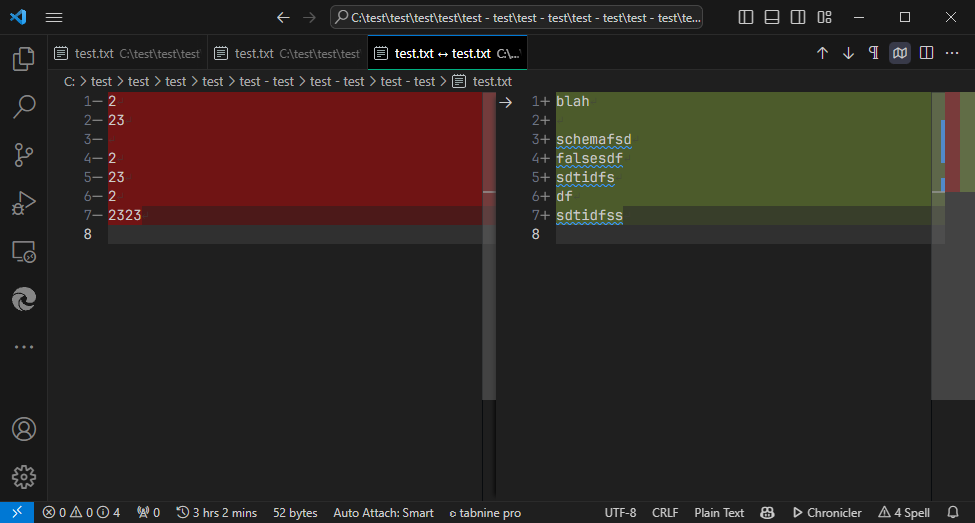This screenshot has height=523, width=975.
Task: Toggle the secondary side bar
Action: pyautogui.click(x=798, y=17)
